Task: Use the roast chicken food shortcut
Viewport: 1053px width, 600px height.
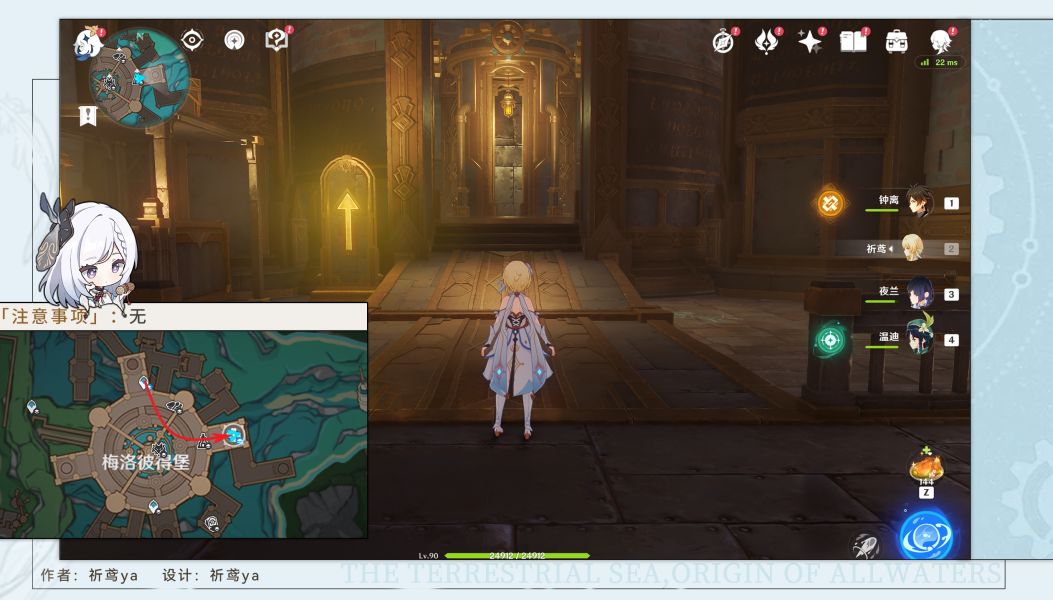Action: [926, 466]
